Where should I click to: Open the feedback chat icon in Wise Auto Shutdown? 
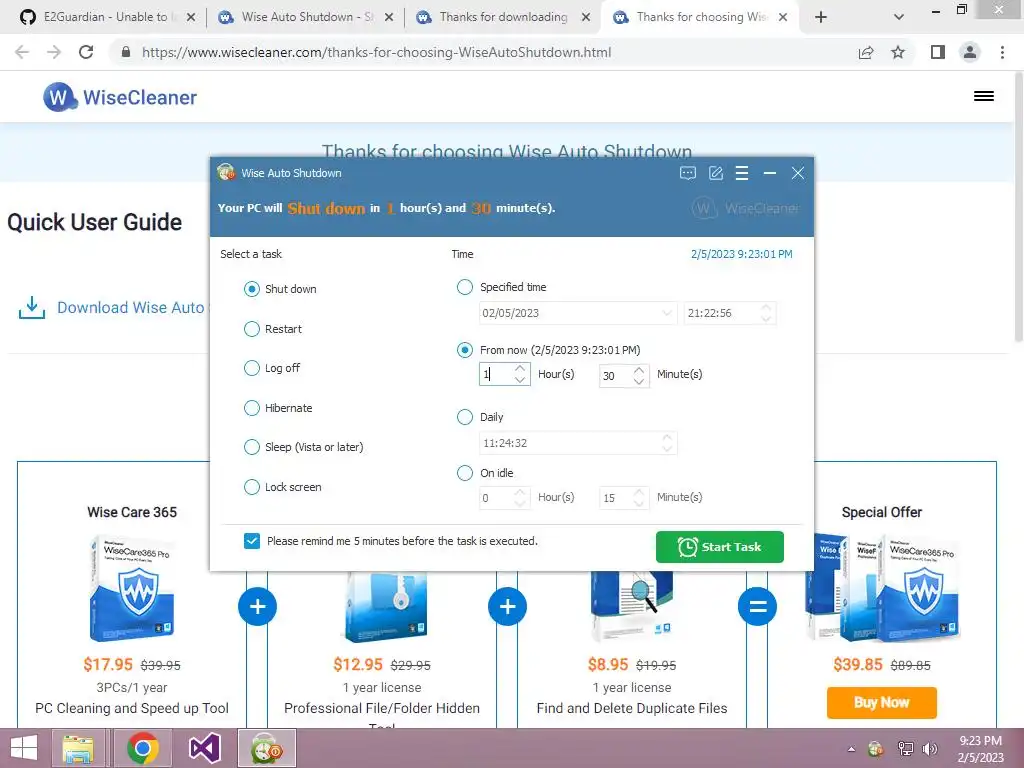click(688, 173)
